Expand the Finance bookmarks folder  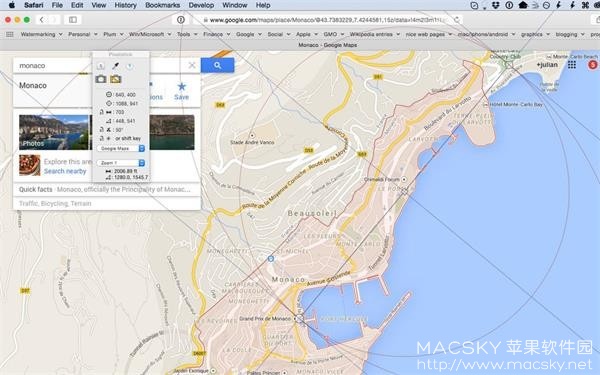click(217, 34)
